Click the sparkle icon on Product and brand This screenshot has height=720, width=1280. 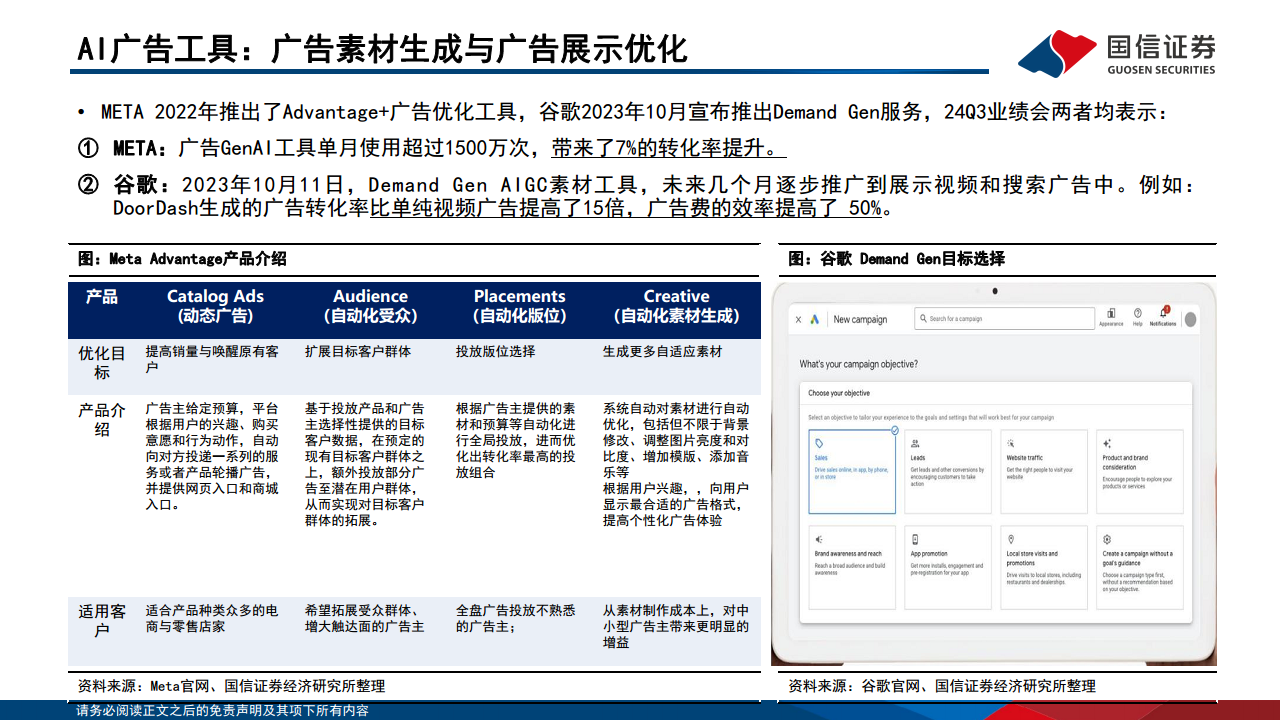[x=1107, y=443]
